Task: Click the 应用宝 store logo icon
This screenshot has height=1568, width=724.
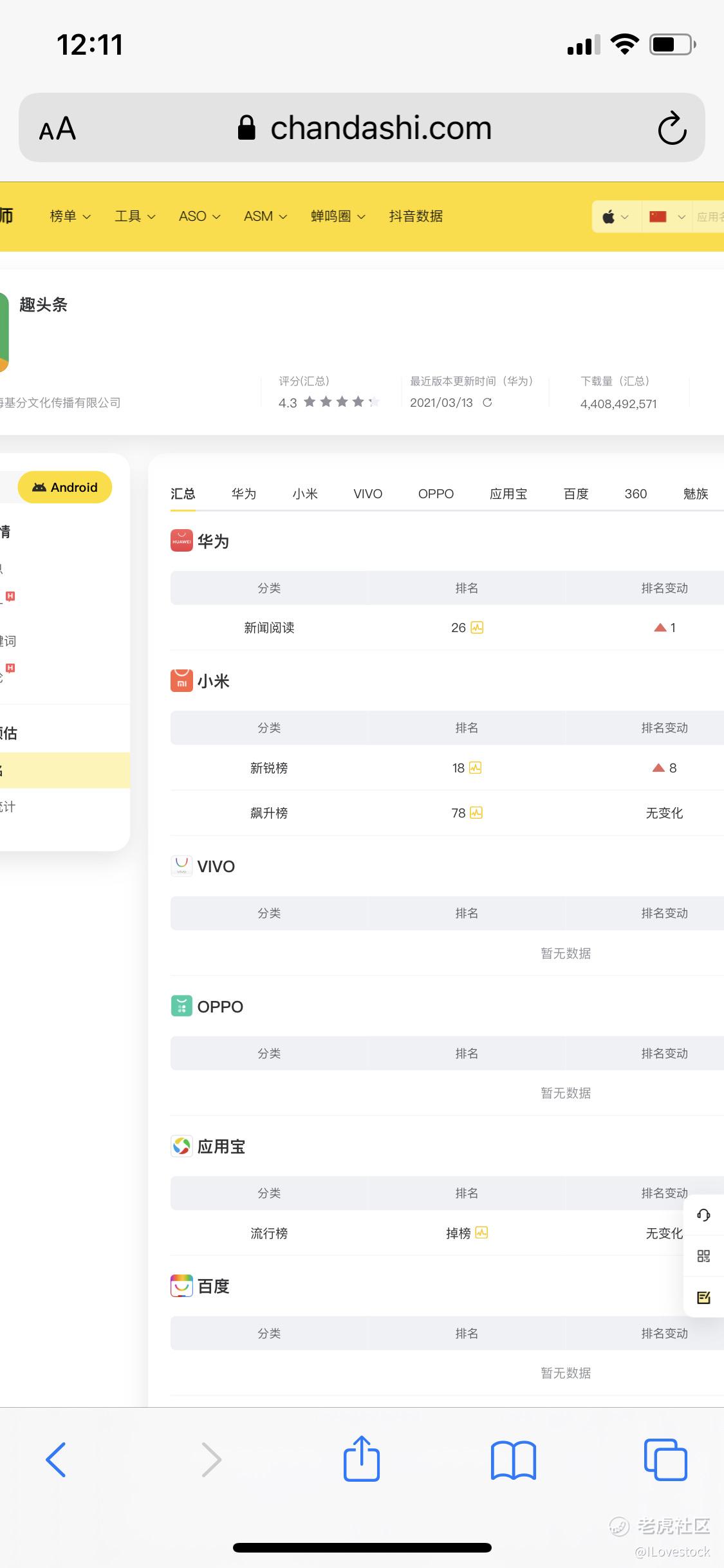Action: [181, 1146]
